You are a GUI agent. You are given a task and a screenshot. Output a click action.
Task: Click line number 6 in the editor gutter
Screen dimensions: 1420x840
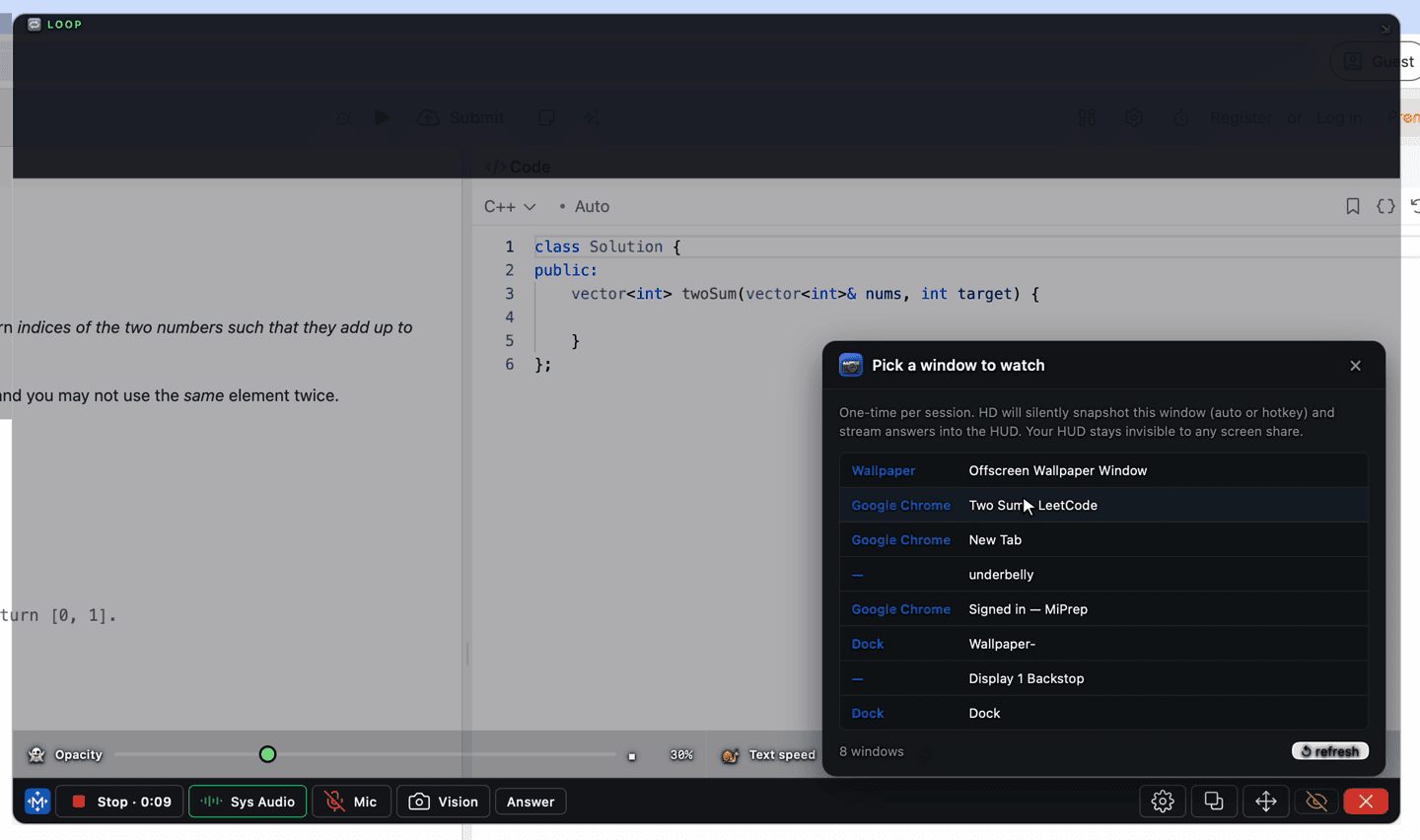pos(510,364)
